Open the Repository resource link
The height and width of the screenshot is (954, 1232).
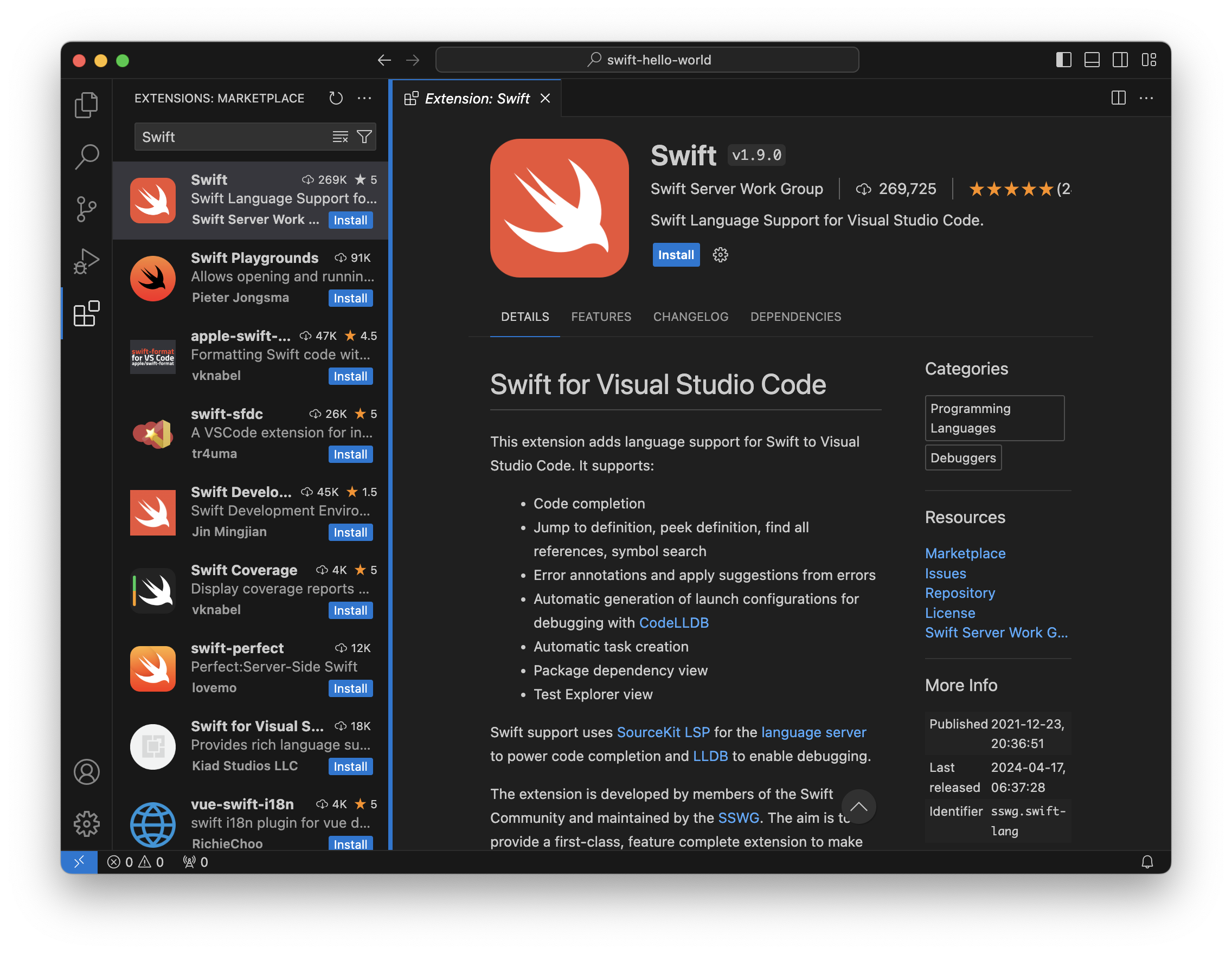click(x=960, y=593)
